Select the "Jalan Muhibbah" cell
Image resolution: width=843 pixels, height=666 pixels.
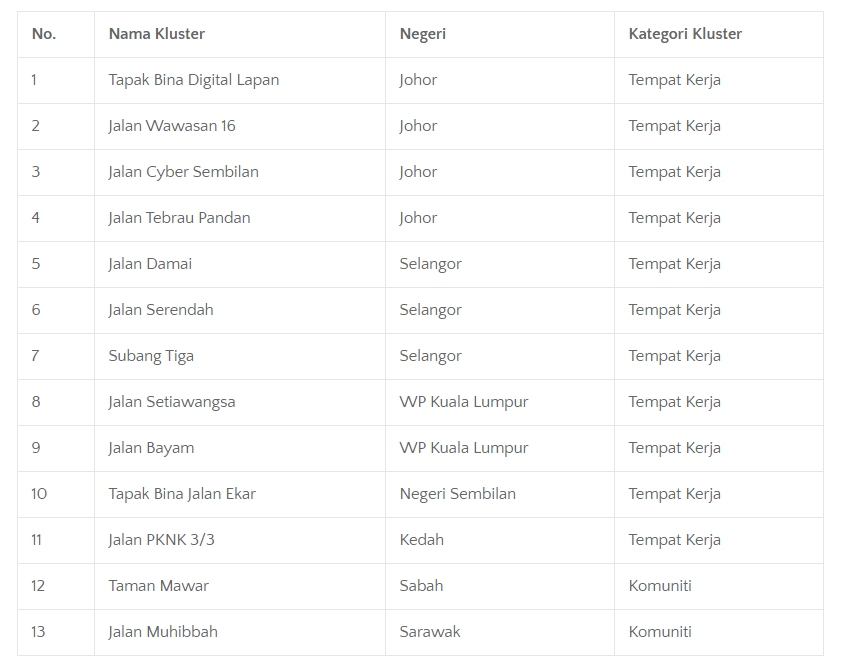(x=163, y=632)
